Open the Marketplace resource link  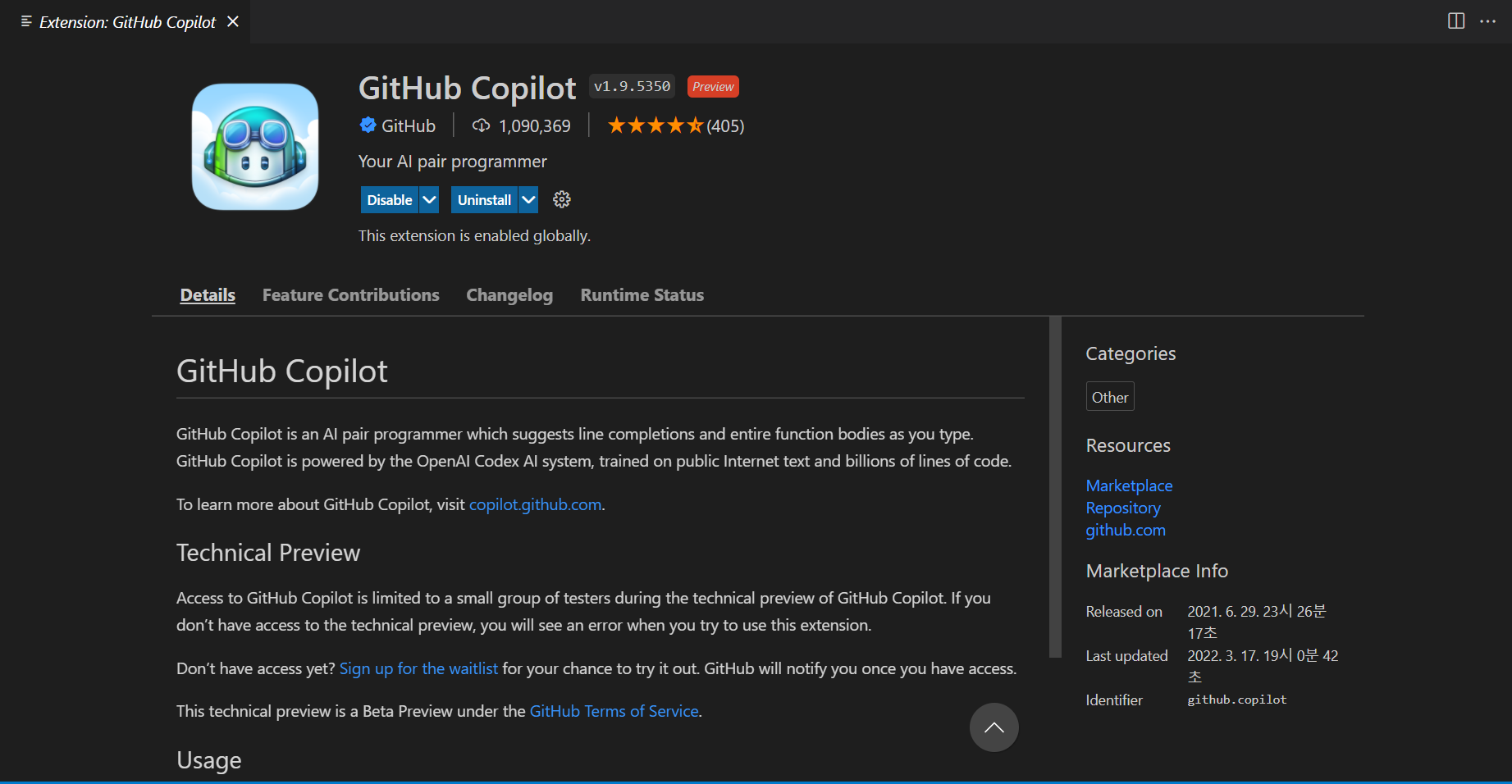pos(1129,485)
